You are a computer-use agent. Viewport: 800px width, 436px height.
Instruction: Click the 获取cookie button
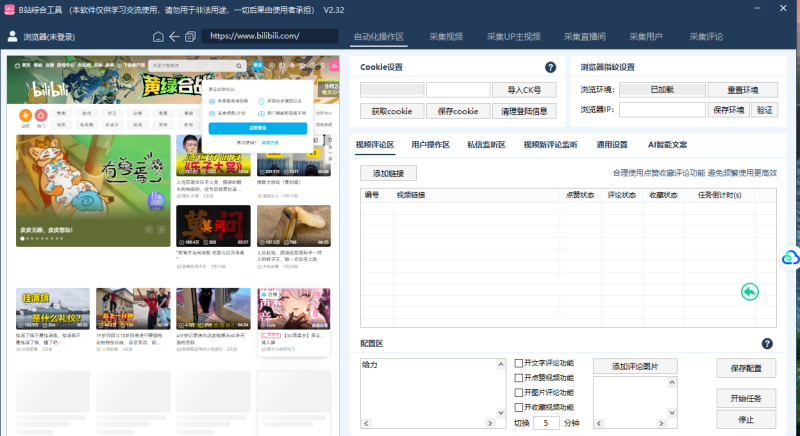pos(392,111)
